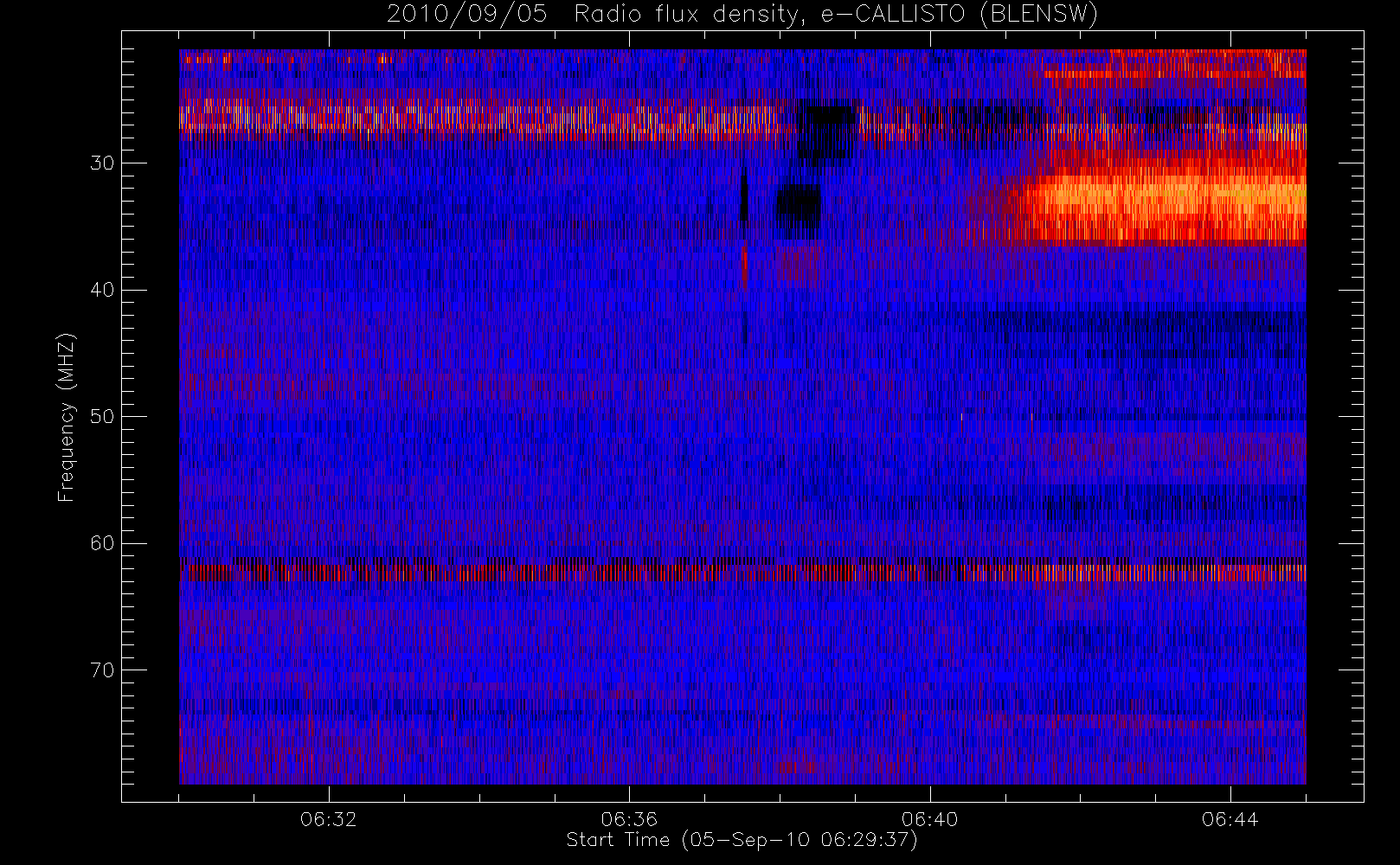The width and height of the screenshot is (1400, 865).
Task: Click the 'Start Time (05-Sep-10 06:29:37)' label
Action: click(742, 840)
